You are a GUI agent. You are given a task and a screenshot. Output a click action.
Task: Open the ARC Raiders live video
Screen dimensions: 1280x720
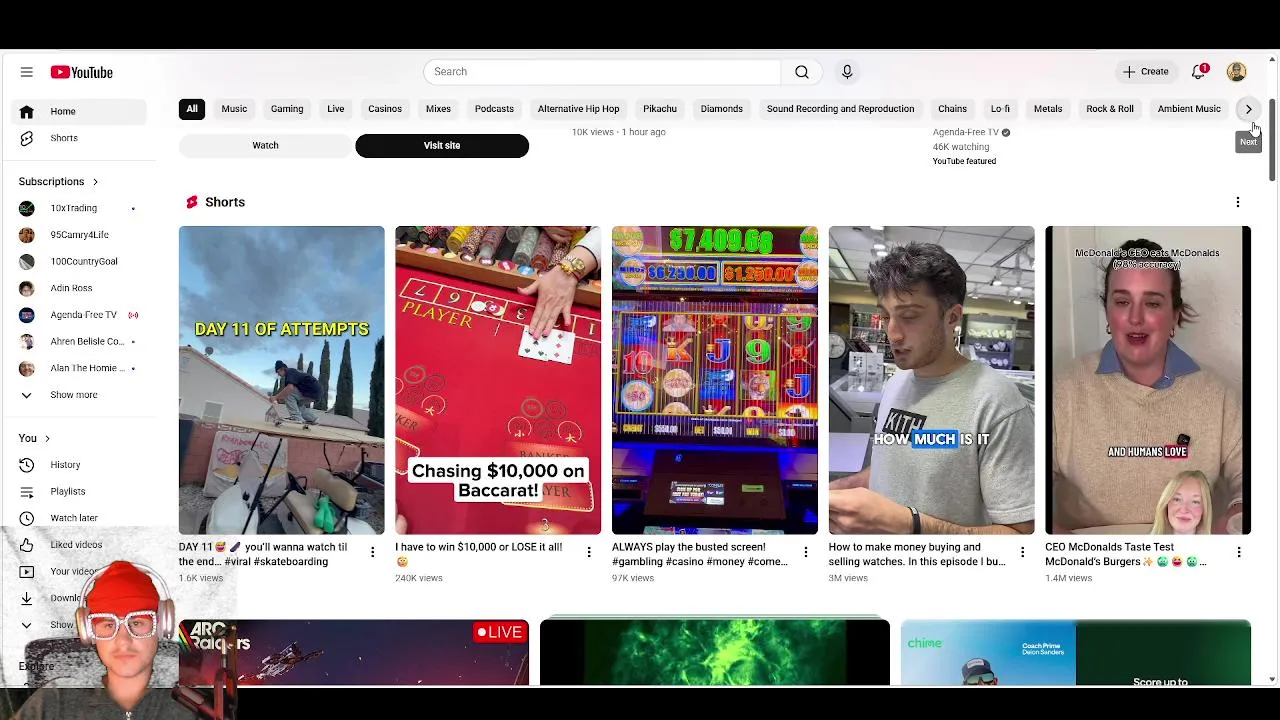[354, 653]
